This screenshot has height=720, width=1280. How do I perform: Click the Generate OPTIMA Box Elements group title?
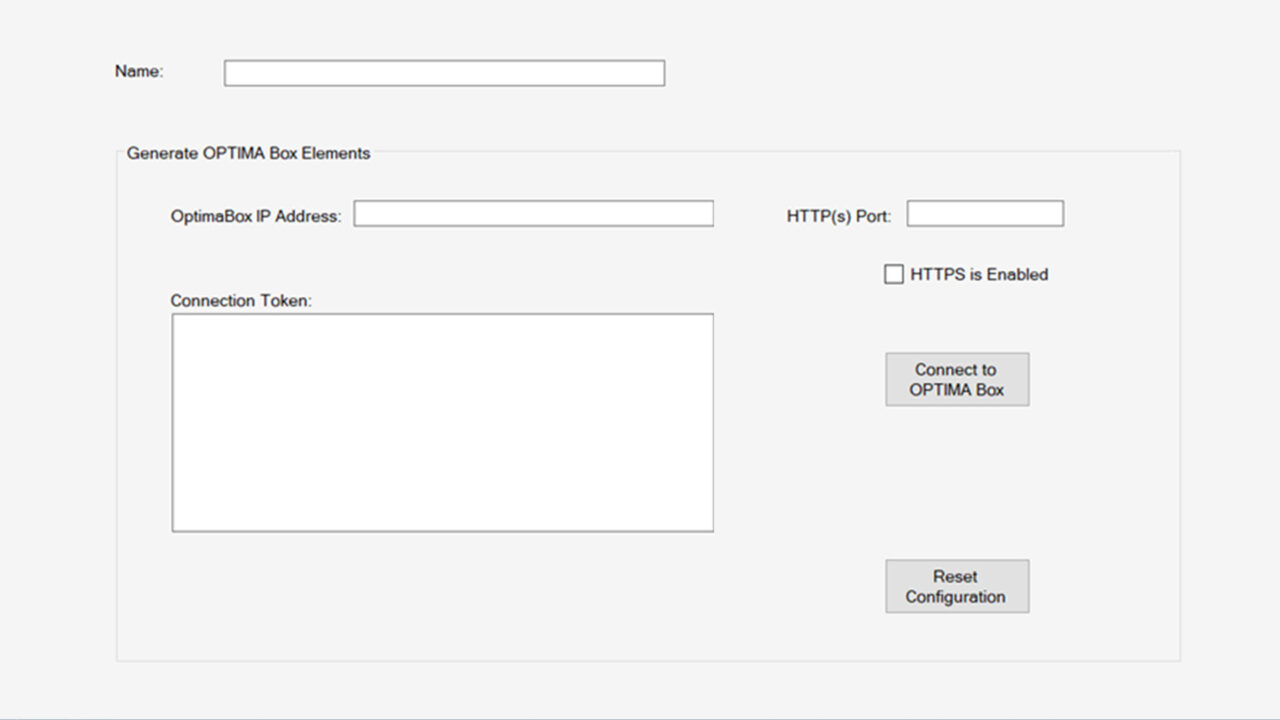coord(248,153)
